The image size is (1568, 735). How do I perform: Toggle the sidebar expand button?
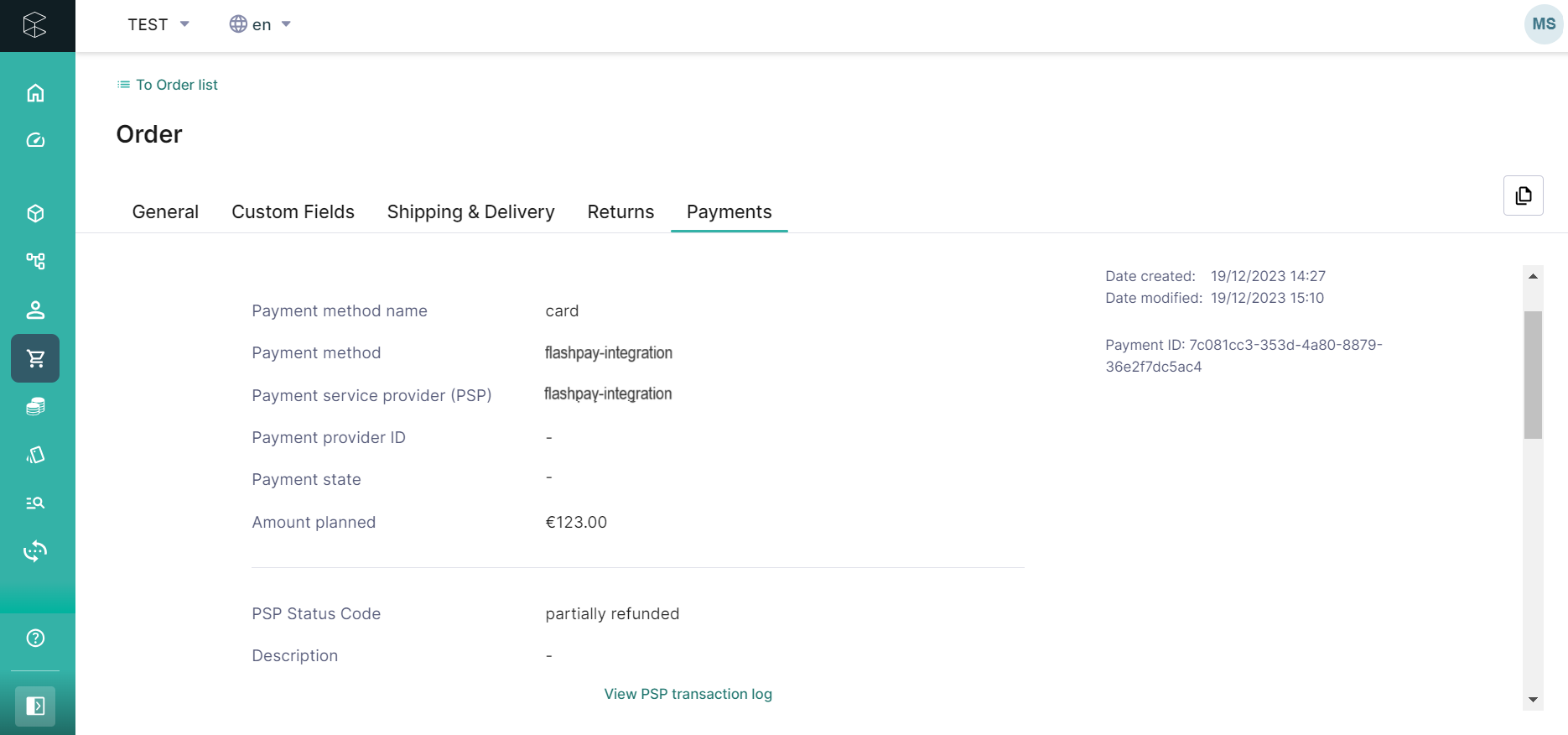pos(35,706)
